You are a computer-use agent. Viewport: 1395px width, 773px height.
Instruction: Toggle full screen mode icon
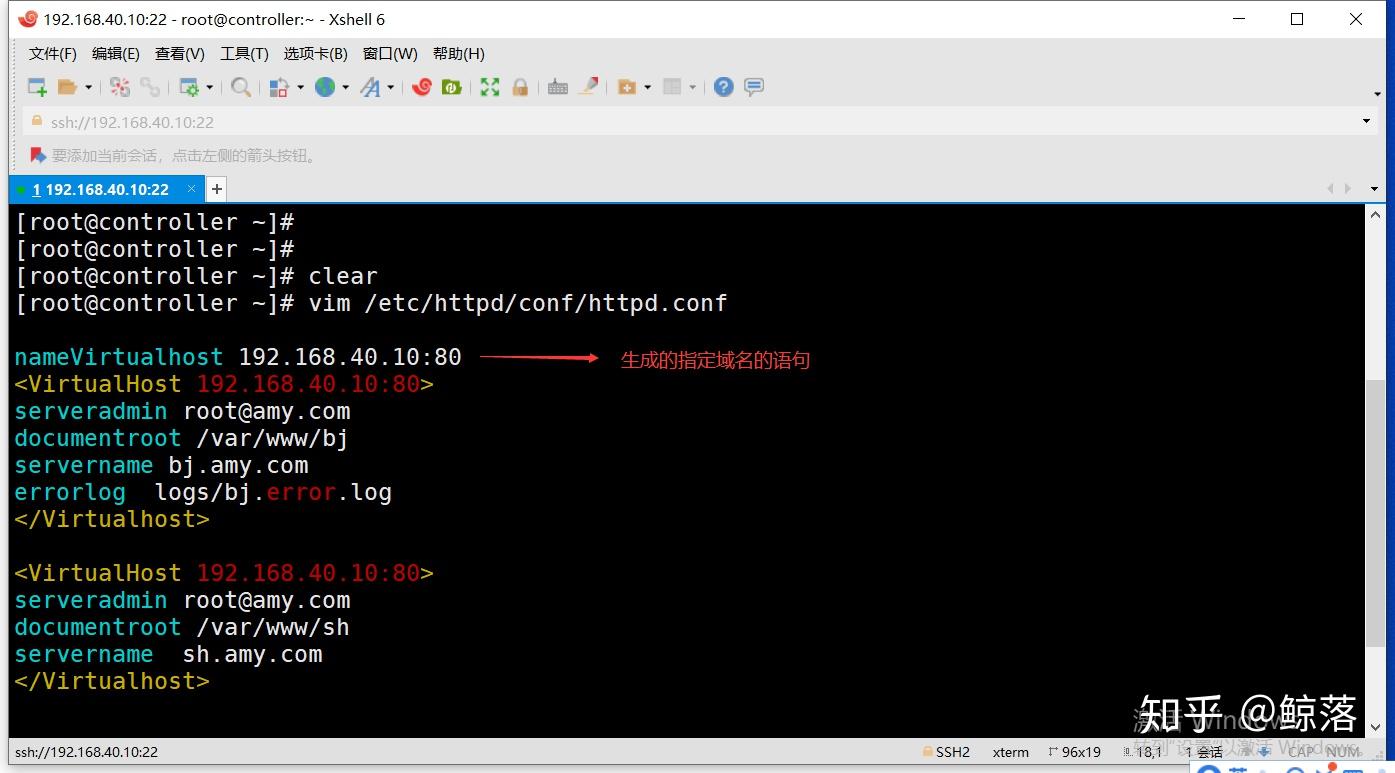click(490, 87)
